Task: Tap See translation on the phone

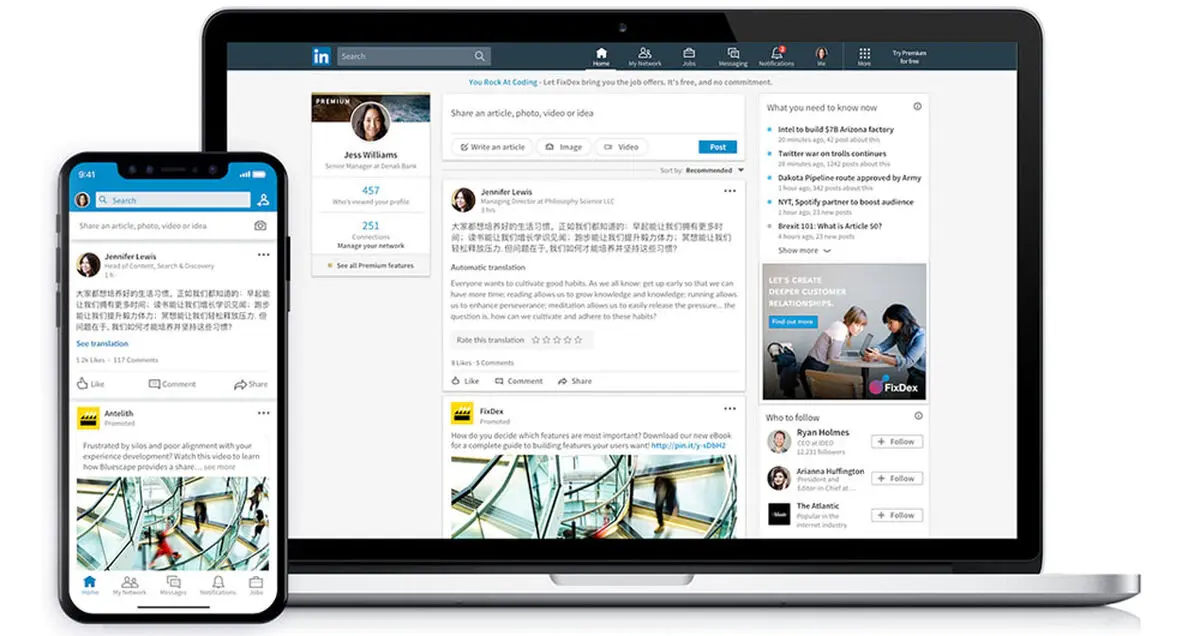Action: coord(102,344)
